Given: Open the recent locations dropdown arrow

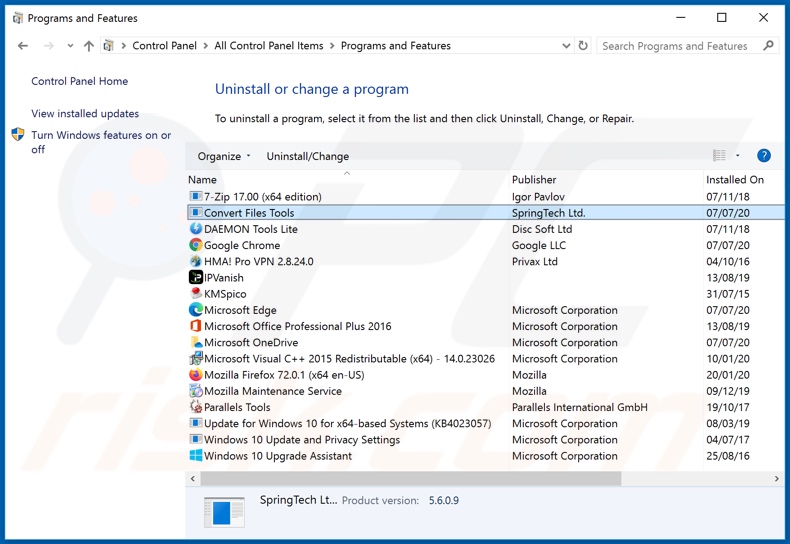Looking at the screenshot, I should pos(70,46).
